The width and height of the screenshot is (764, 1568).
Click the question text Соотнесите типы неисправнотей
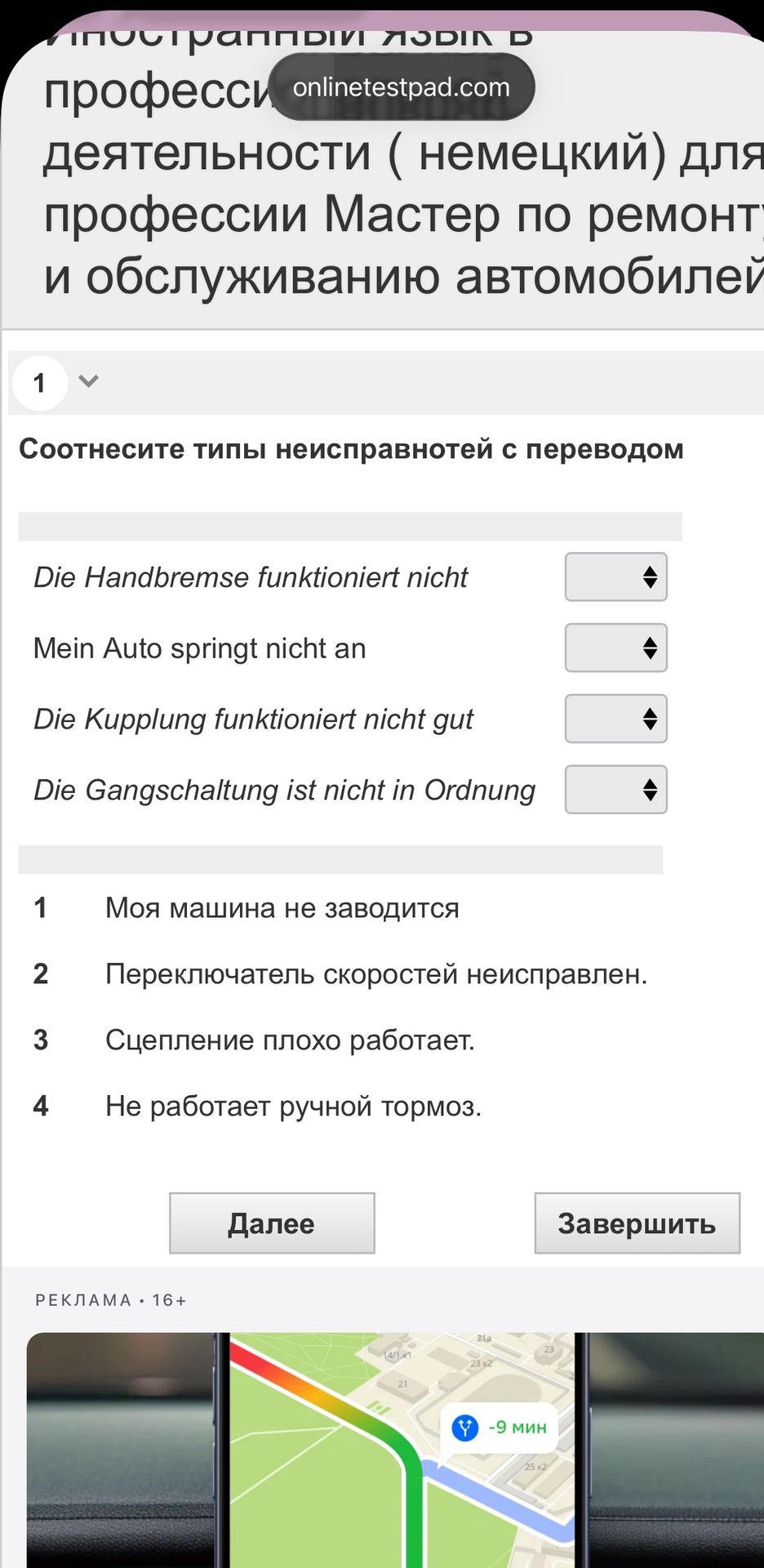[351, 449]
